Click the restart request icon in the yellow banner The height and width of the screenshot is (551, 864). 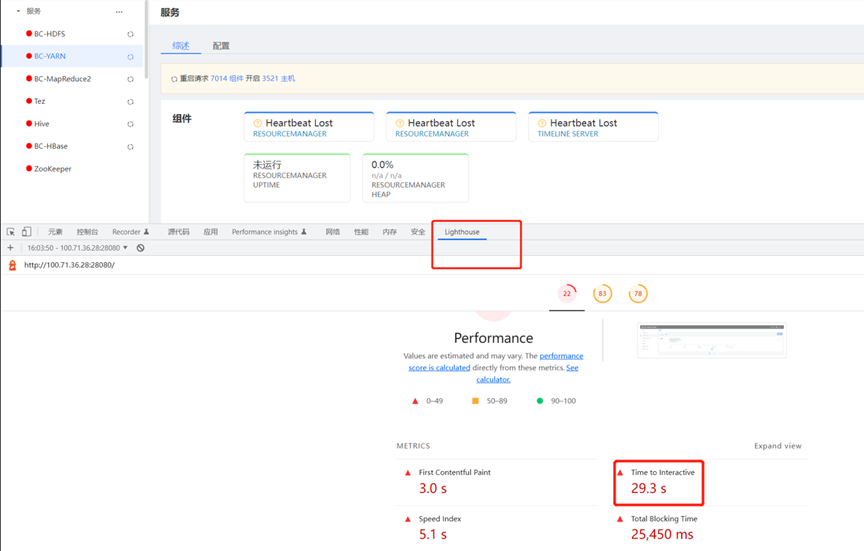174,79
